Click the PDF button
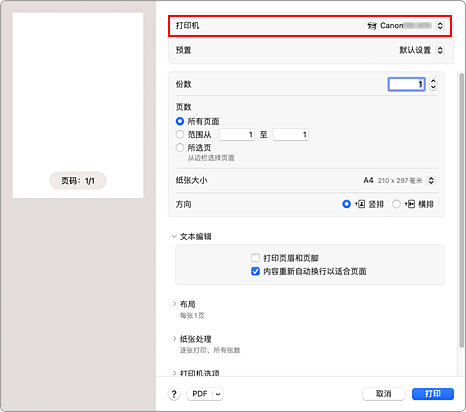 point(200,394)
